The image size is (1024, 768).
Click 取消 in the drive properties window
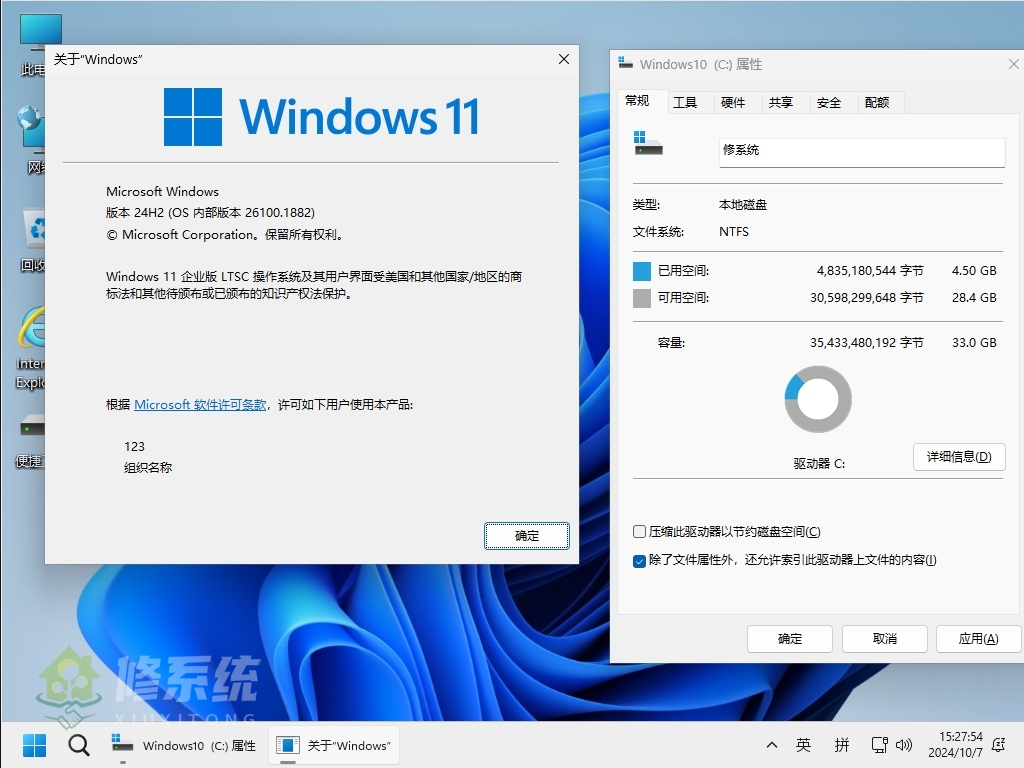(x=885, y=639)
